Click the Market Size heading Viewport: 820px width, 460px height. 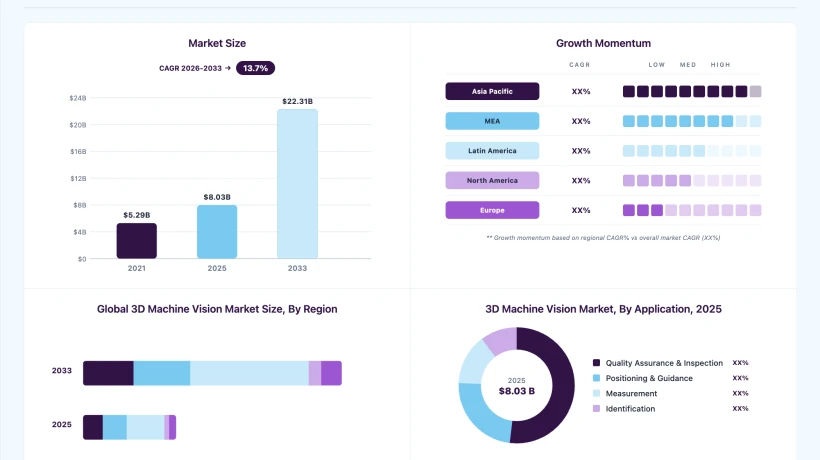pos(217,43)
